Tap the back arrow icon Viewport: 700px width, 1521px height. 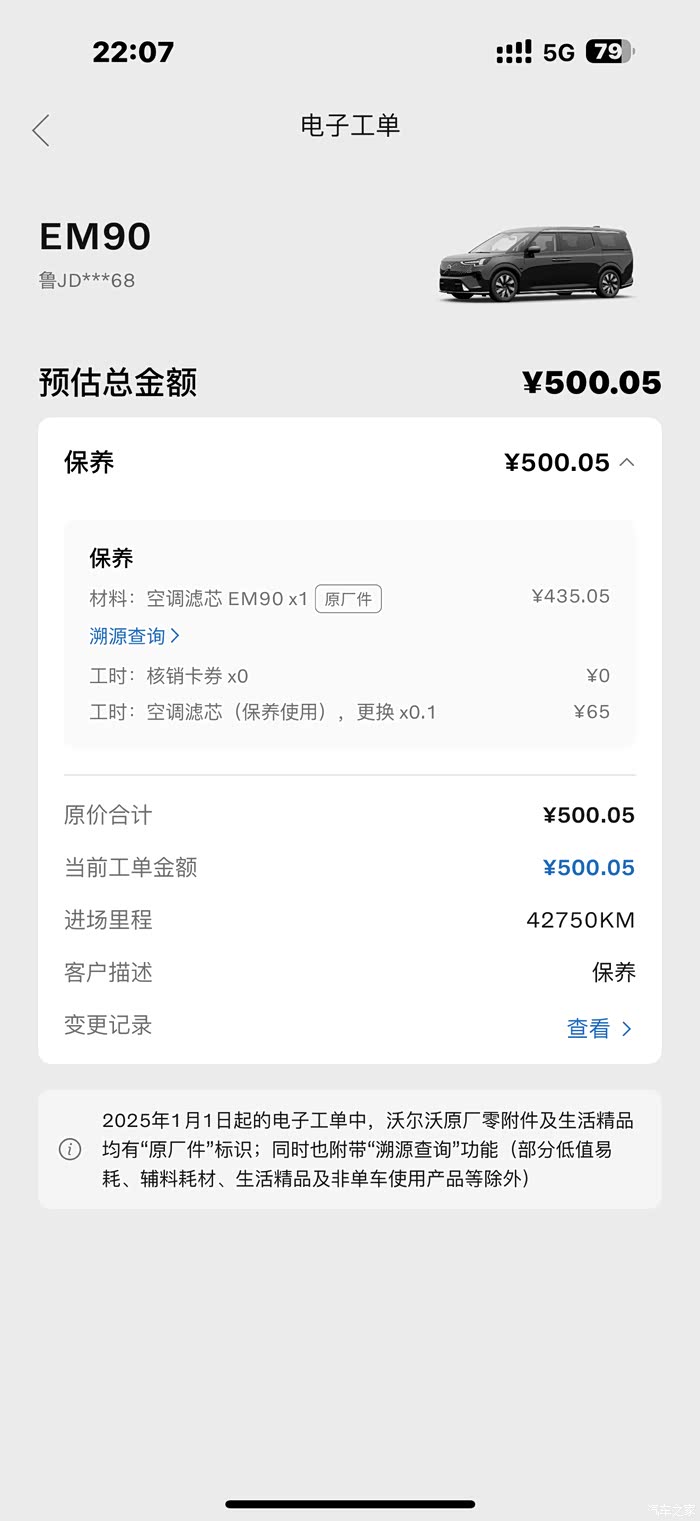(x=41, y=130)
